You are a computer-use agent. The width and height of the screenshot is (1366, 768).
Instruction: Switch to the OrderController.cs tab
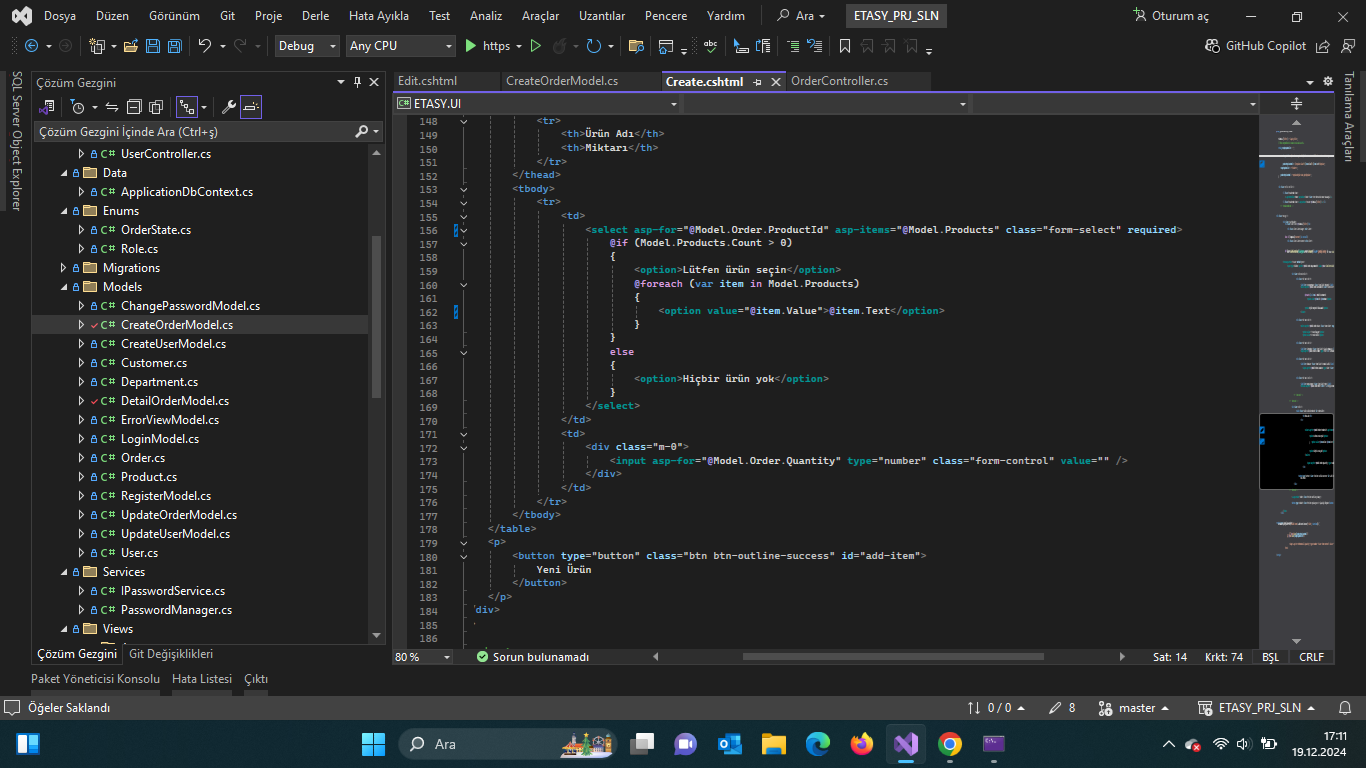pyautogui.click(x=839, y=81)
